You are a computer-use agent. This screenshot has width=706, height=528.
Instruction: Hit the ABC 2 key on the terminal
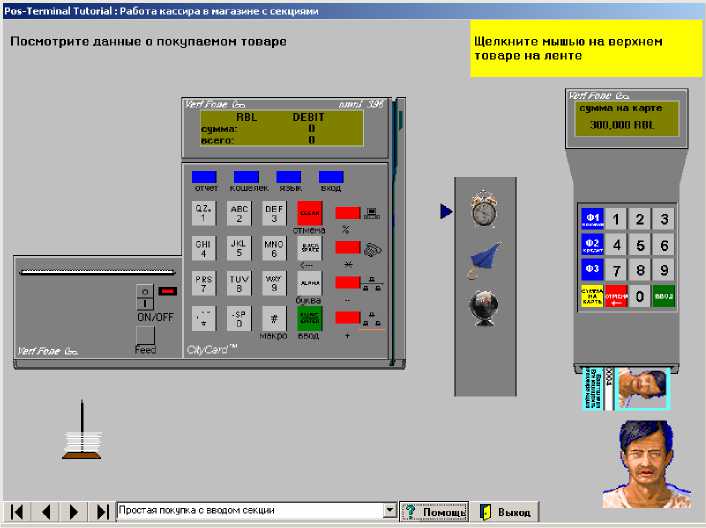239,213
